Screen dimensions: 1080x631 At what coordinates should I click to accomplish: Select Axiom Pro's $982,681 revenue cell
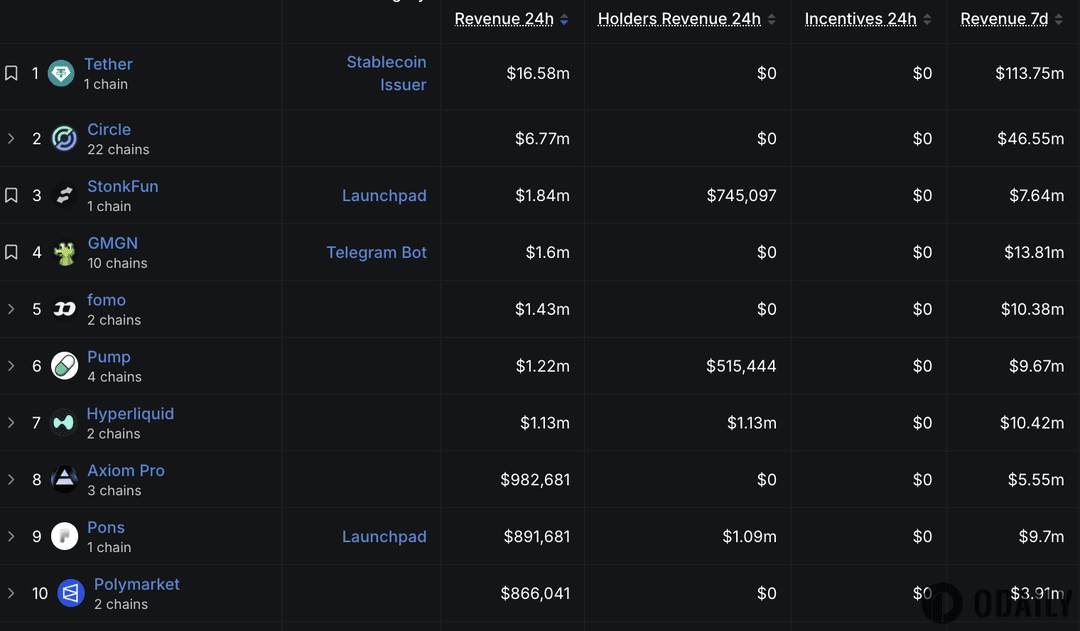point(535,479)
